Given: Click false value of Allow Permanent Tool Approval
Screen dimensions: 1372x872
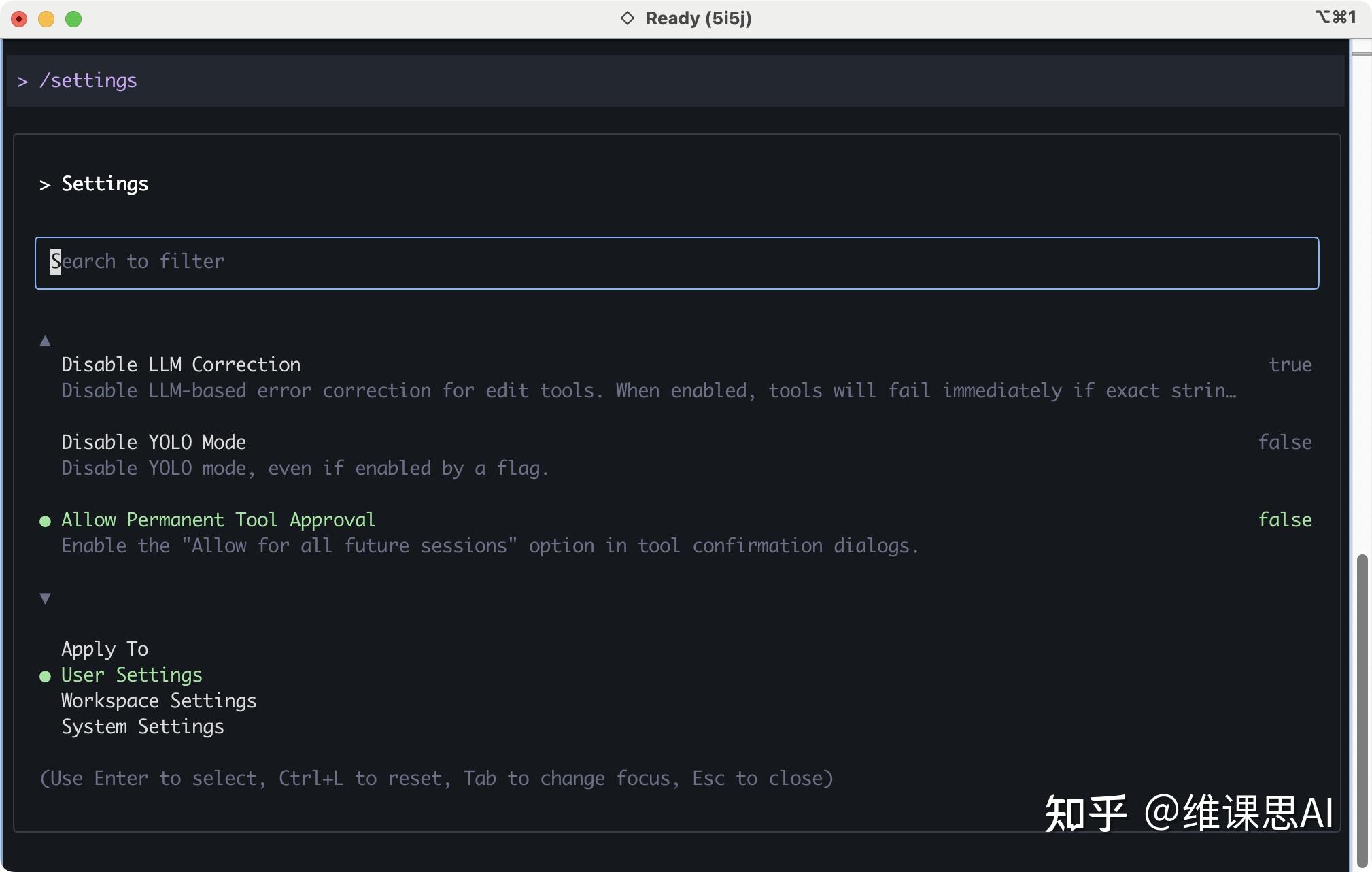Looking at the screenshot, I should (1284, 520).
